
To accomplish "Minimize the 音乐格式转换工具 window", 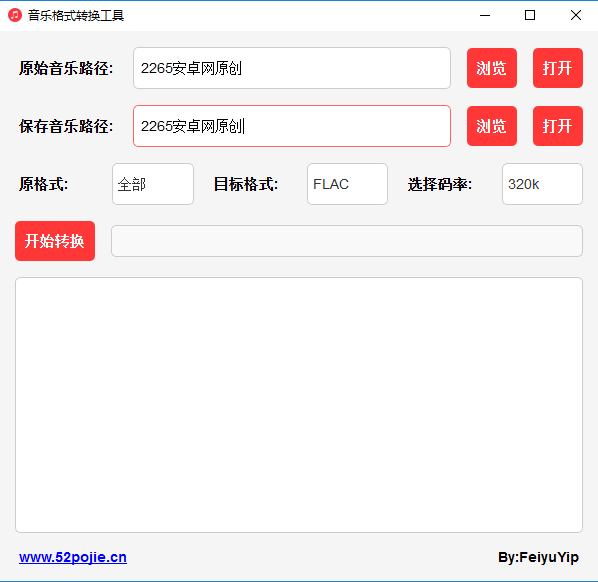I will point(485,16).
